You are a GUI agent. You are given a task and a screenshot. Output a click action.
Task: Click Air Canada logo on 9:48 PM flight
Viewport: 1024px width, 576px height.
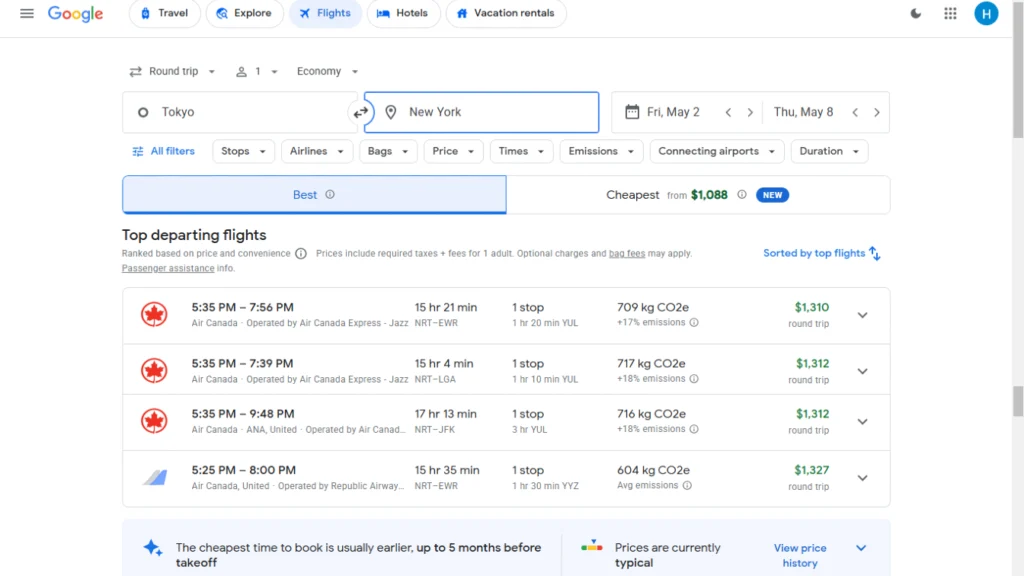point(154,421)
